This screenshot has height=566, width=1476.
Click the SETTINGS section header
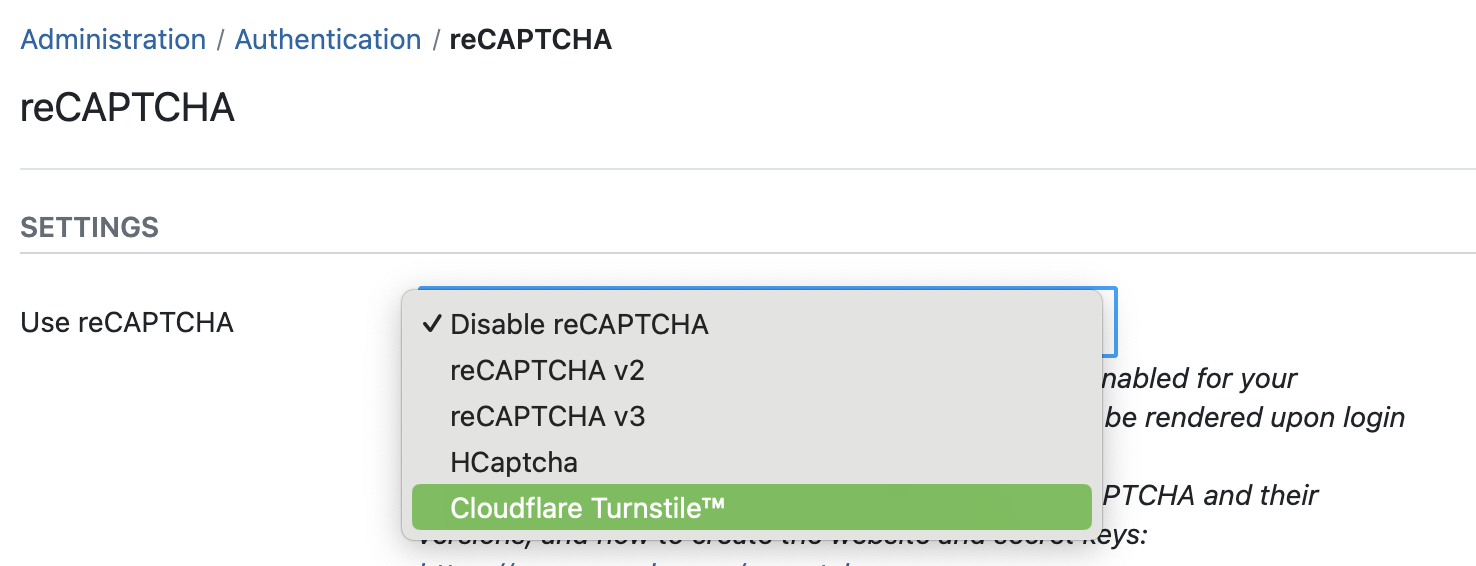click(x=90, y=228)
